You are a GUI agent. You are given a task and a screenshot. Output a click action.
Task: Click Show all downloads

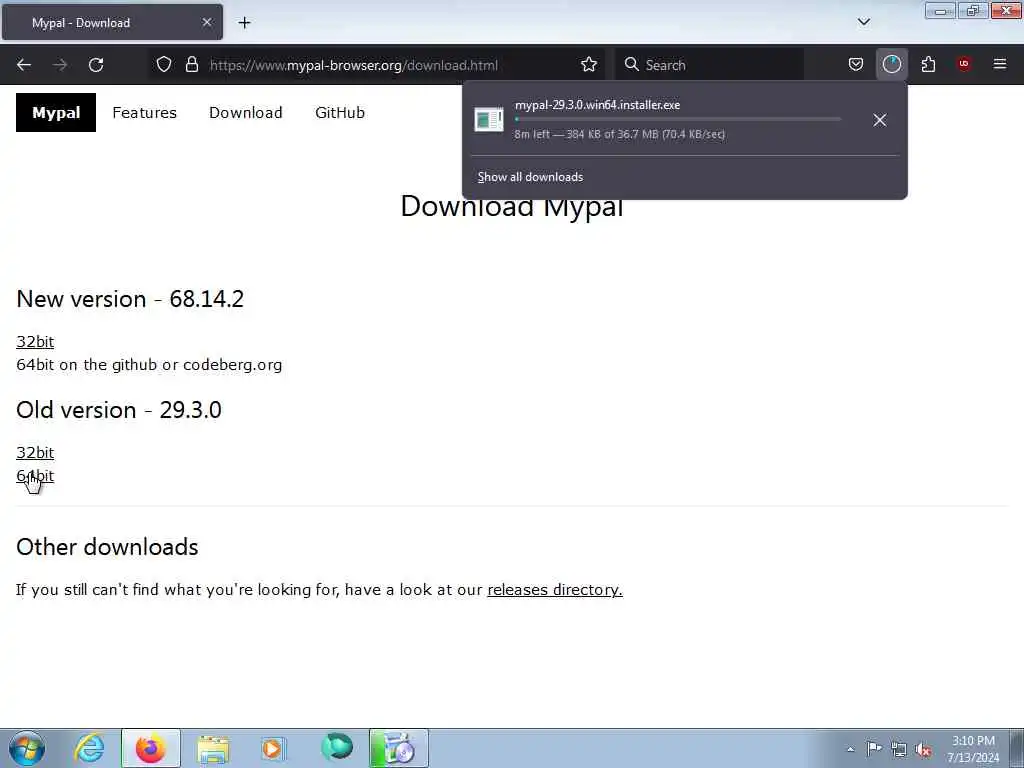(530, 177)
